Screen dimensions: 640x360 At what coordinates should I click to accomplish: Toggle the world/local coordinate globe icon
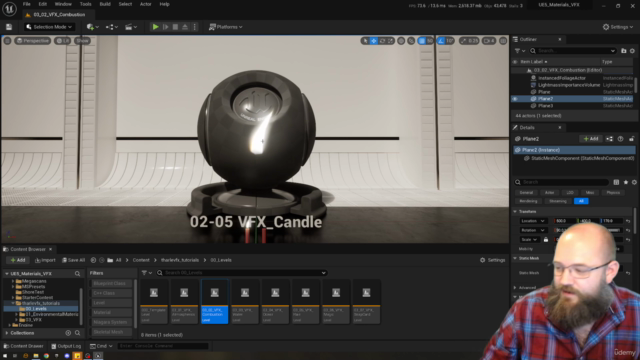click(x=401, y=41)
